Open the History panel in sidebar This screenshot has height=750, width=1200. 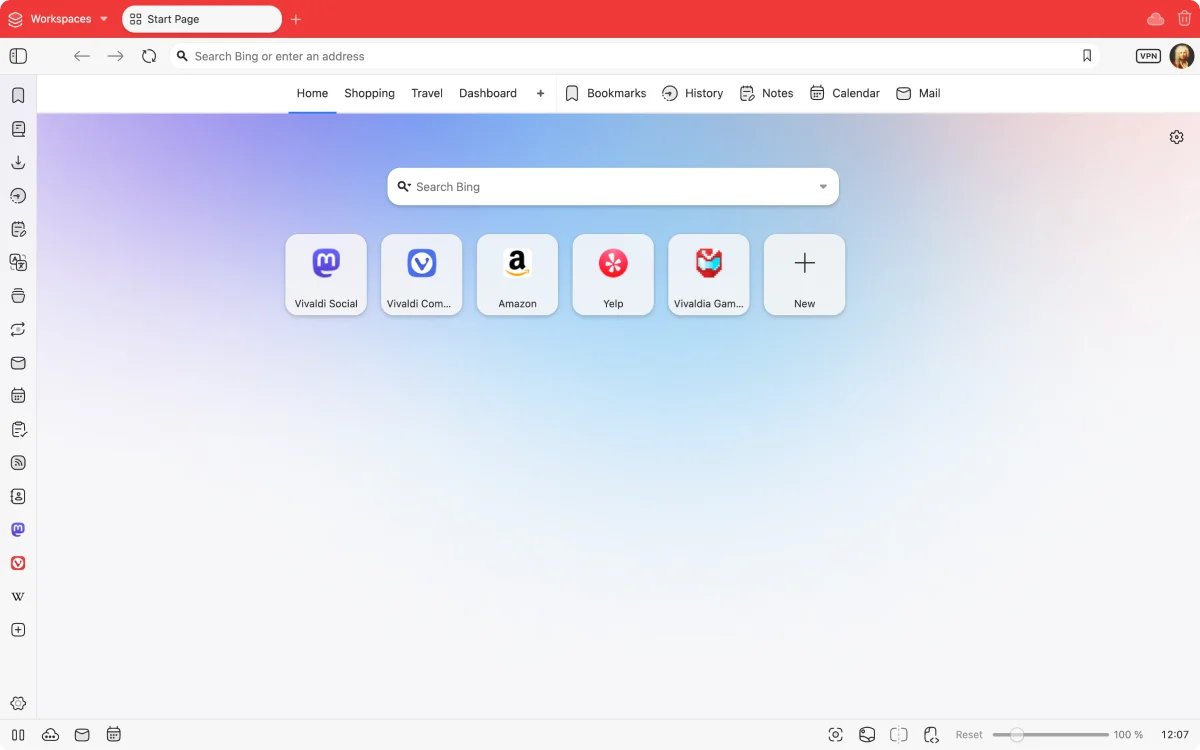point(18,196)
